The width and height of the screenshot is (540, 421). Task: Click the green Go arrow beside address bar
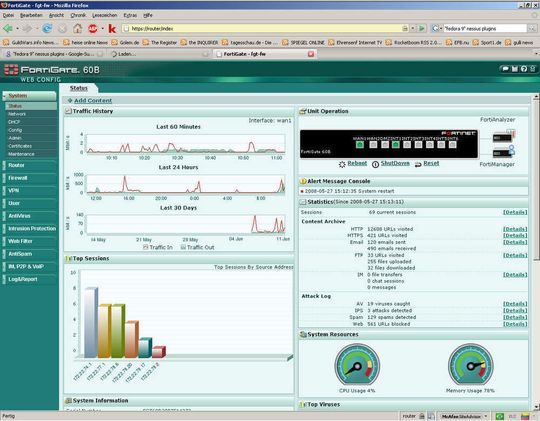click(422, 29)
